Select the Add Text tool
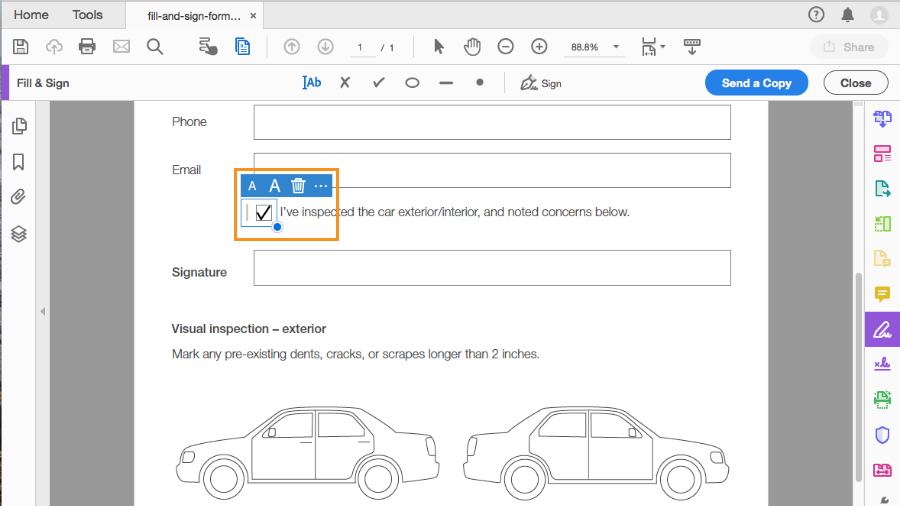The image size is (900, 506). tap(312, 83)
